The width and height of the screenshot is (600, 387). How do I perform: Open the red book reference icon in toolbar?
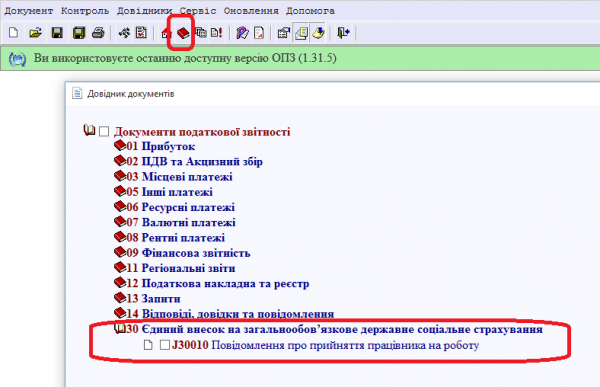point(183,33)
